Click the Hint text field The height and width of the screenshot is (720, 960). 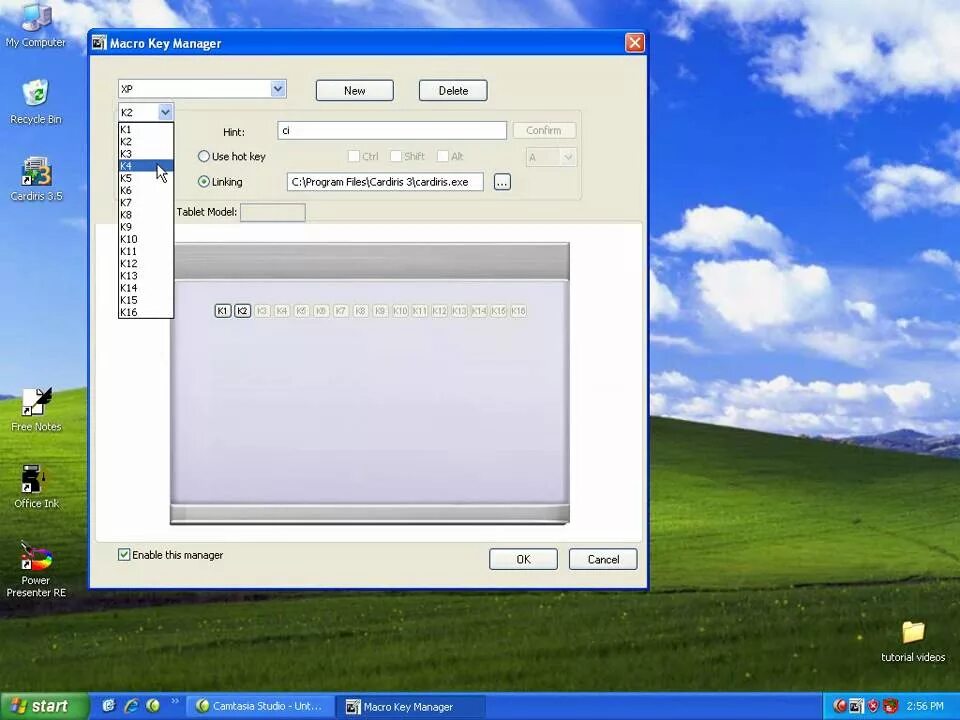click(392, 130)
